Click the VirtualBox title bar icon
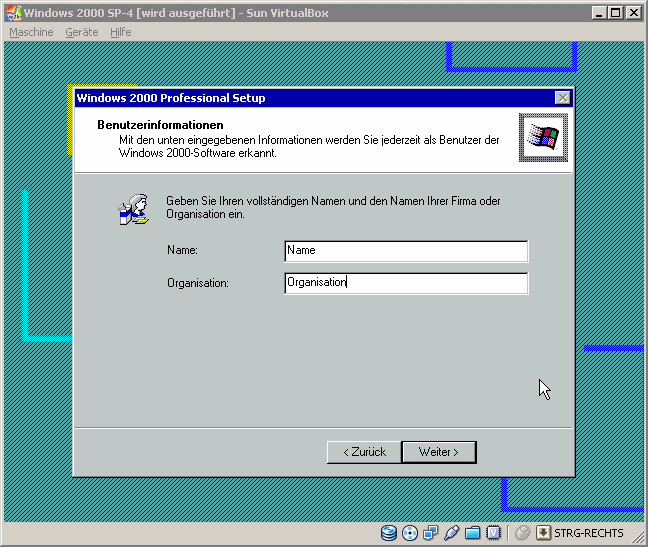Screen dimensions: 648x547 [x=11, y=13]
